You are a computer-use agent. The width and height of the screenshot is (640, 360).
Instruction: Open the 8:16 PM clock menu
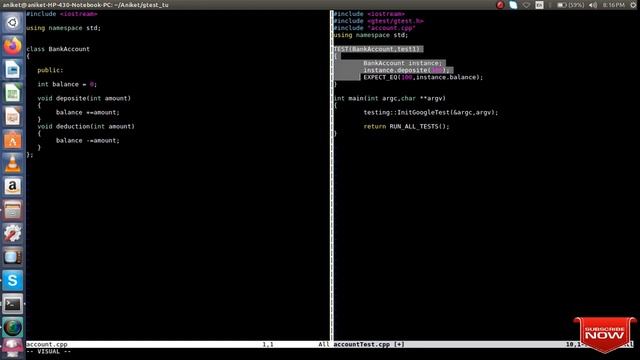tap(613, 5)
